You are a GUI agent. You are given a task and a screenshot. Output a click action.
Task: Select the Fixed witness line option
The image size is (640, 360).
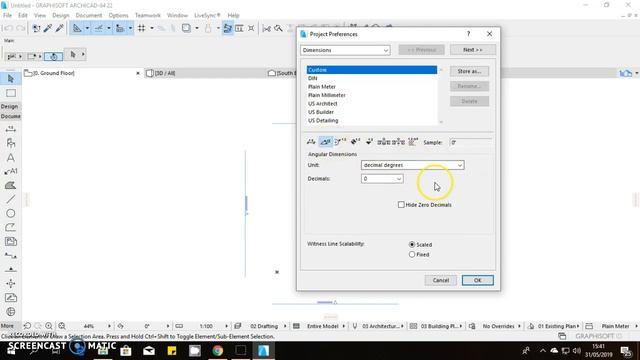click(412, 254)
